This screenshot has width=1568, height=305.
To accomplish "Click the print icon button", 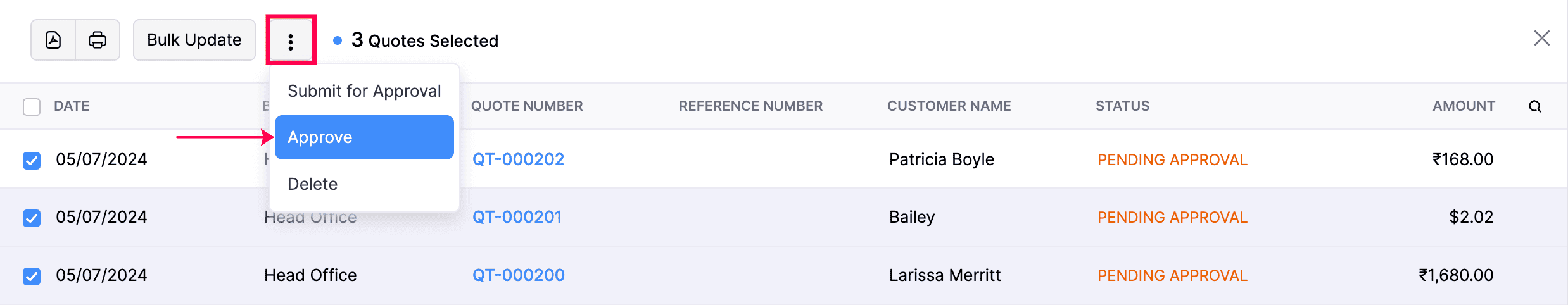I will [98, 40].
